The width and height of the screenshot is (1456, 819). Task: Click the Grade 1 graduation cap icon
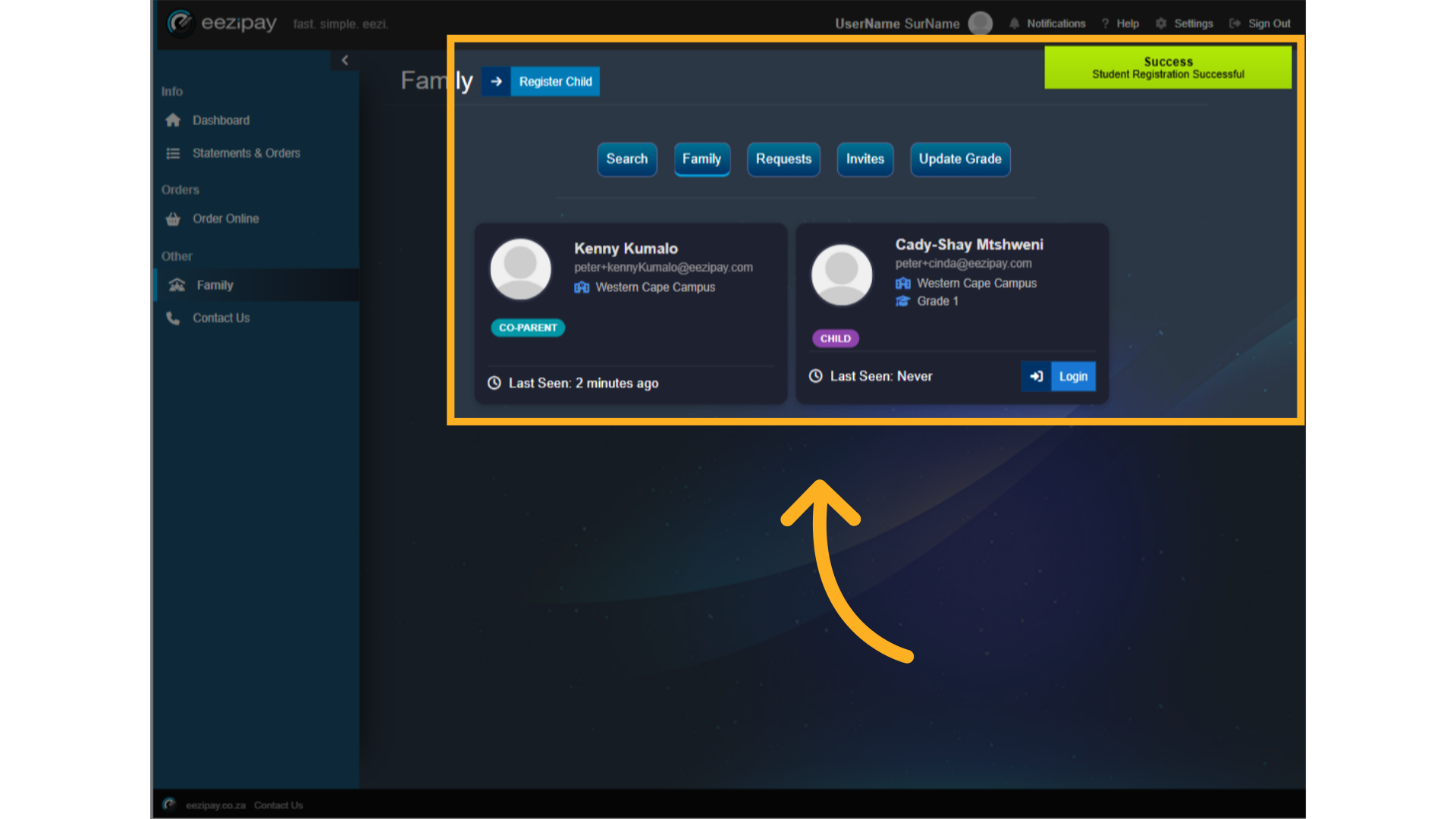902,302
